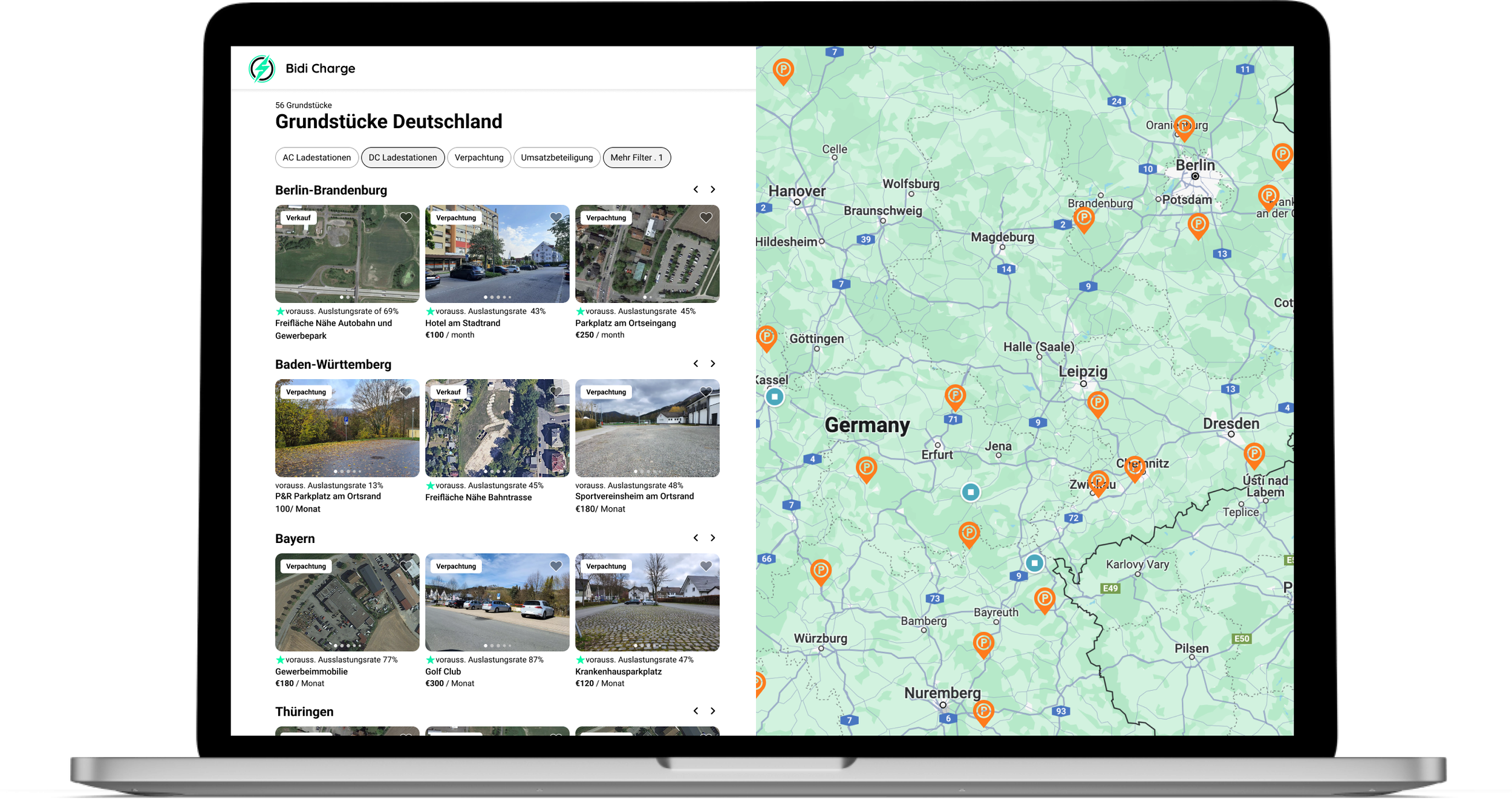Click parking pin near Göttingen

(x=767, y=336)
